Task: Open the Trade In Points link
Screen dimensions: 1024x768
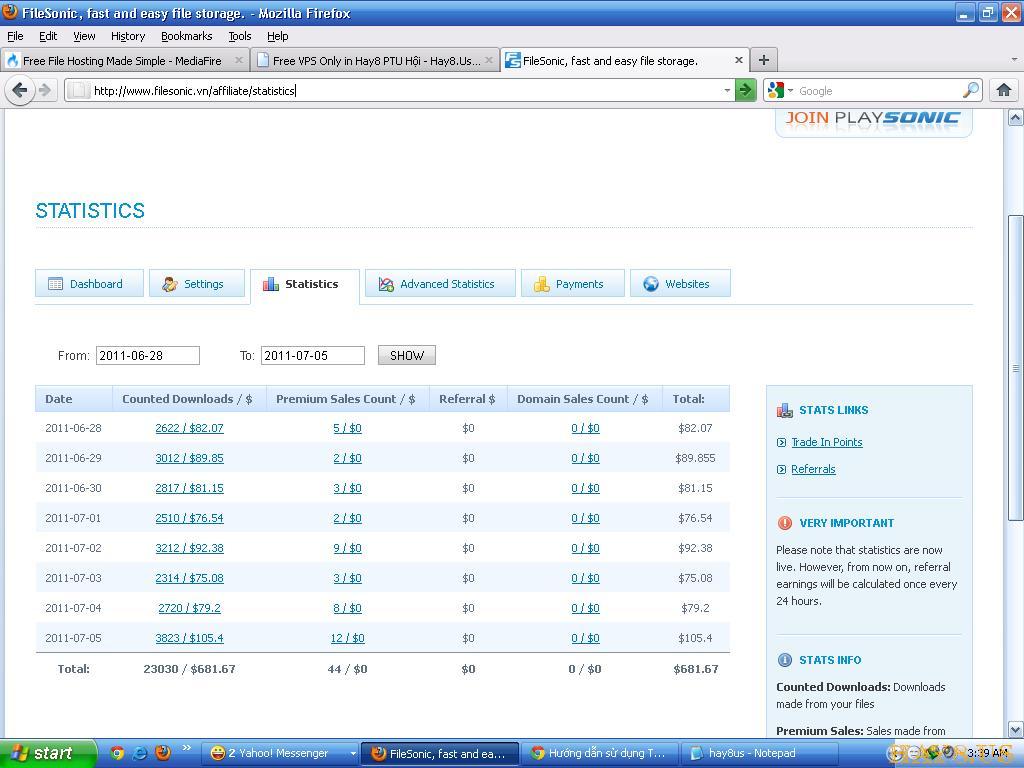Action: click(827, 442)
